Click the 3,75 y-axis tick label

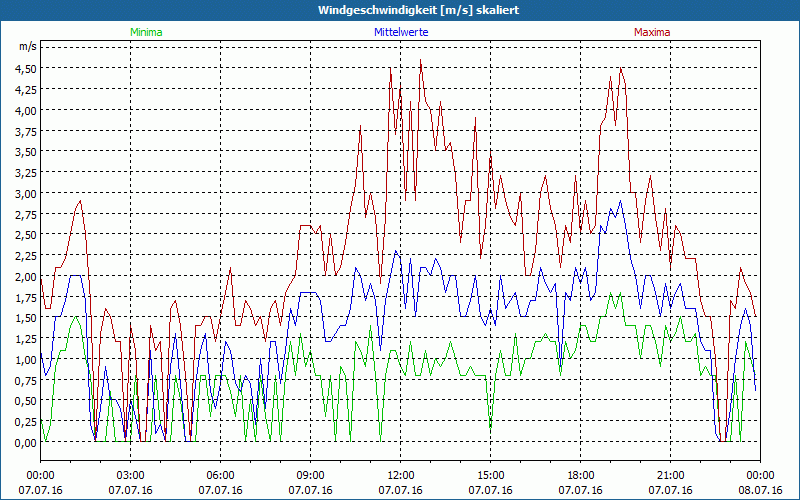pyautogui.click(x=26, y=131)
